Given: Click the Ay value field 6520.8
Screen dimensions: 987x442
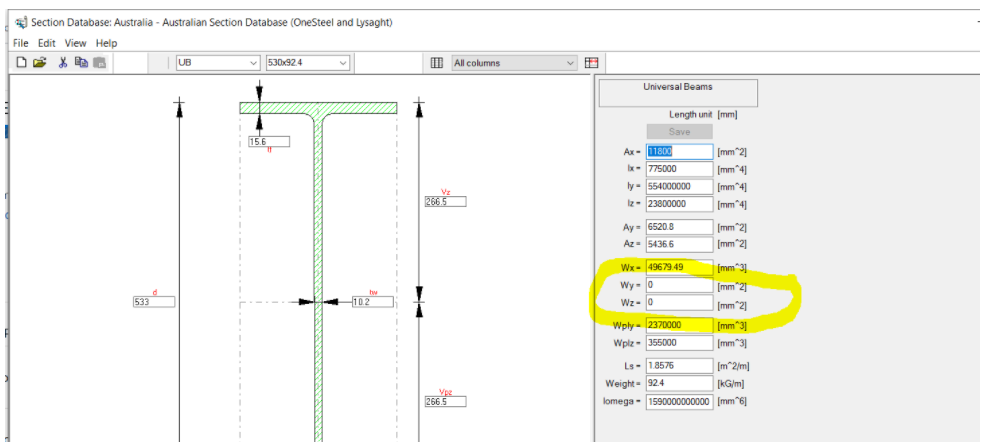Looking at the screenshot, I should (679, 227).
